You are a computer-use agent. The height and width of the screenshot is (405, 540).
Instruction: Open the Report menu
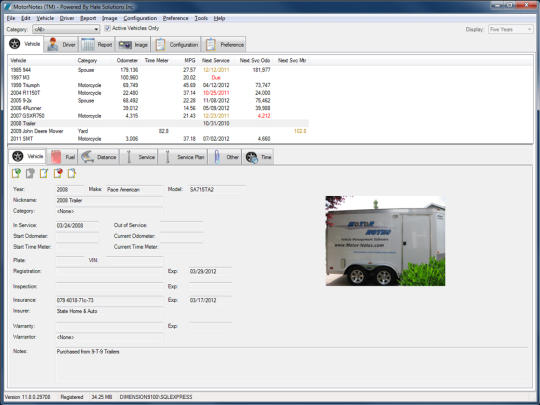tap(88, 18)
